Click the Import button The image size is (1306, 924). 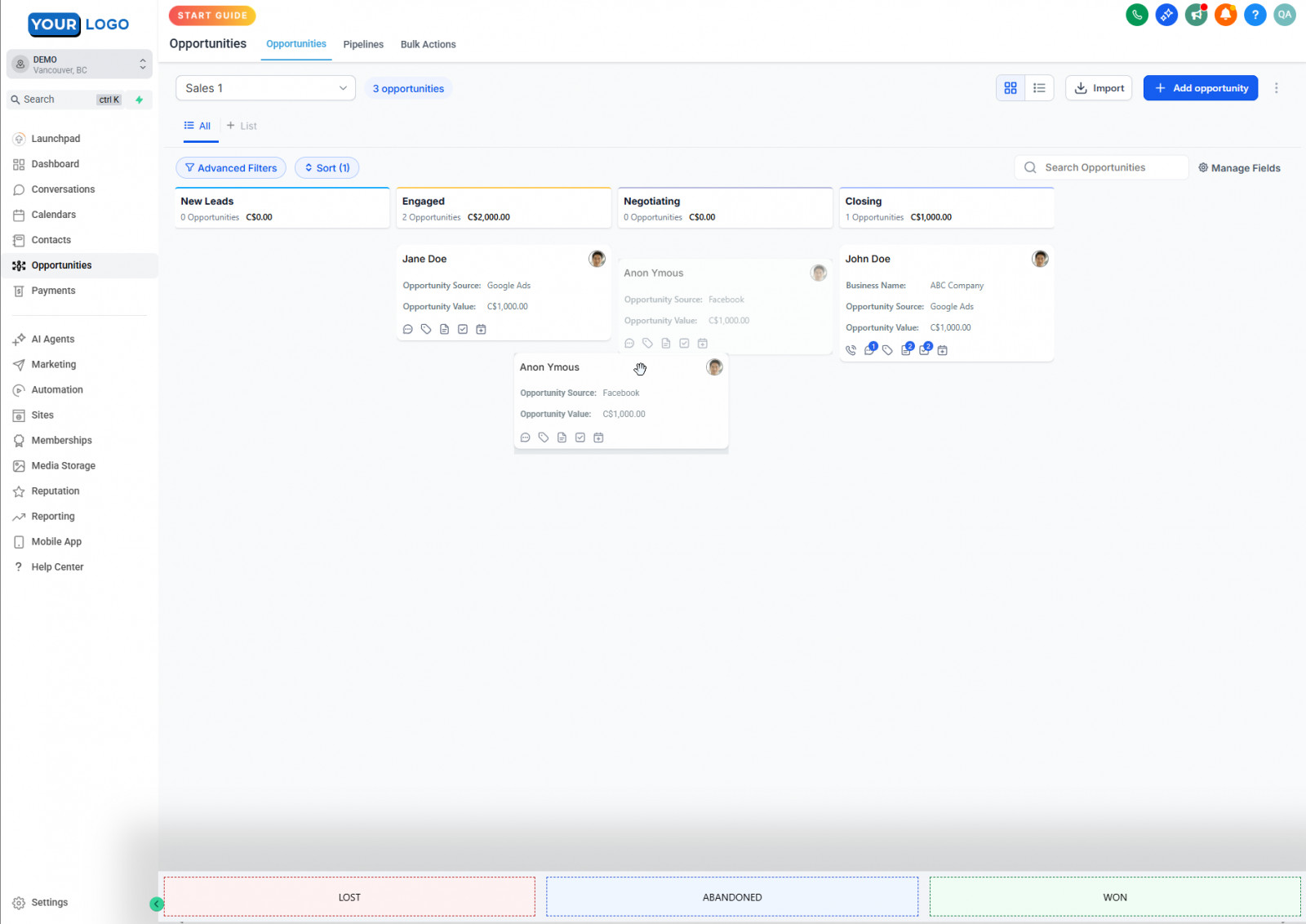tap(1099, 88)
